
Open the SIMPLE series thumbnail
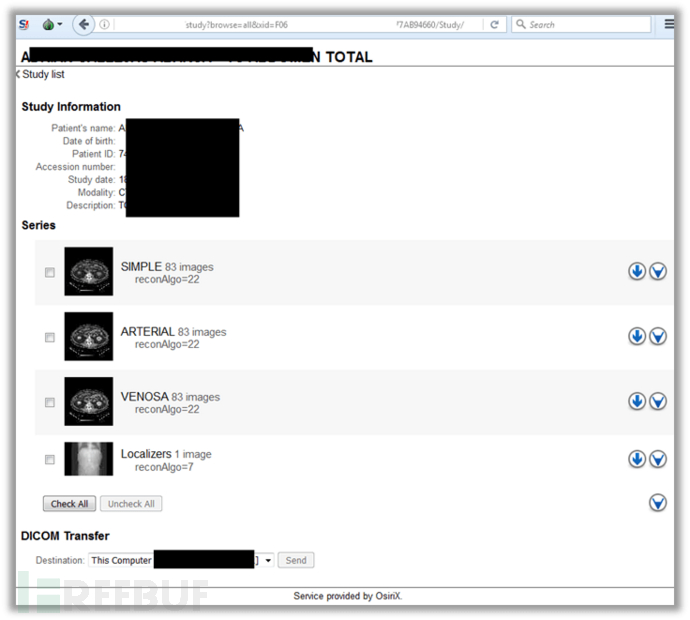point(88,271)
